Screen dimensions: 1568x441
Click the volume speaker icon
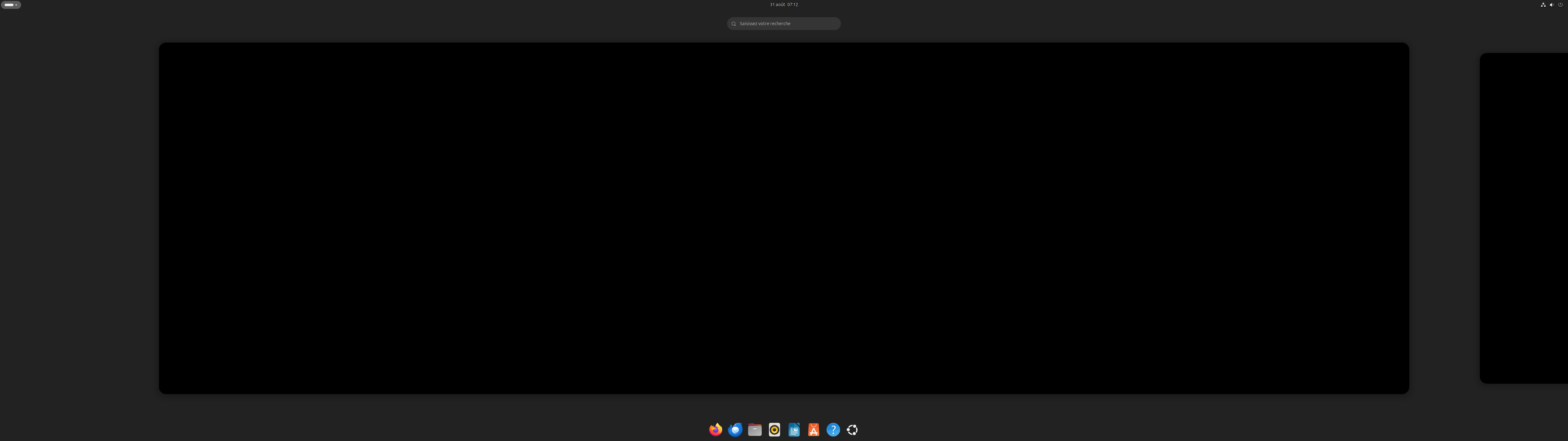pyautogui.click(x=1551, y=5)
